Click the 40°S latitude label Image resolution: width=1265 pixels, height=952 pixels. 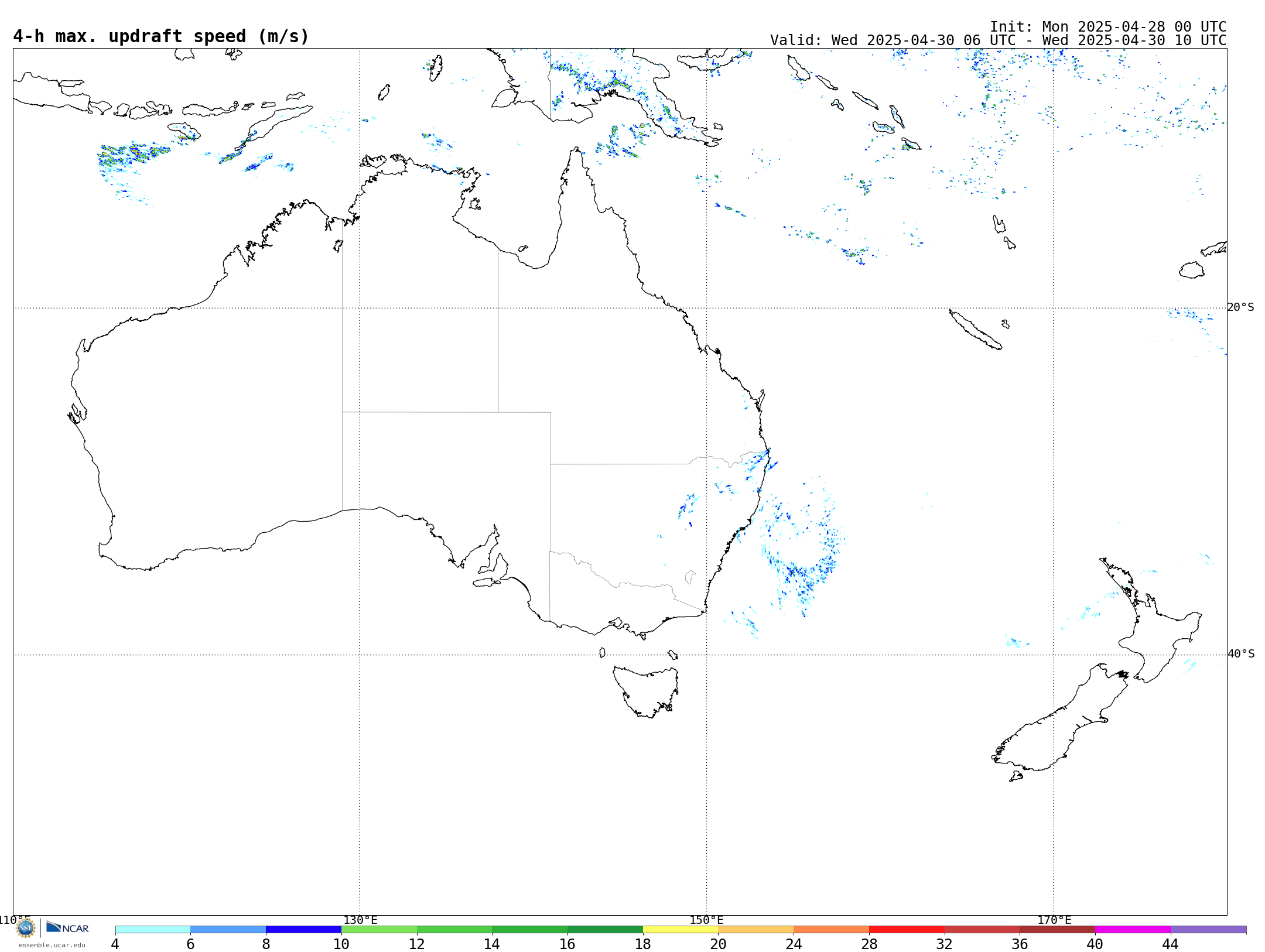tap(1241, 654)
